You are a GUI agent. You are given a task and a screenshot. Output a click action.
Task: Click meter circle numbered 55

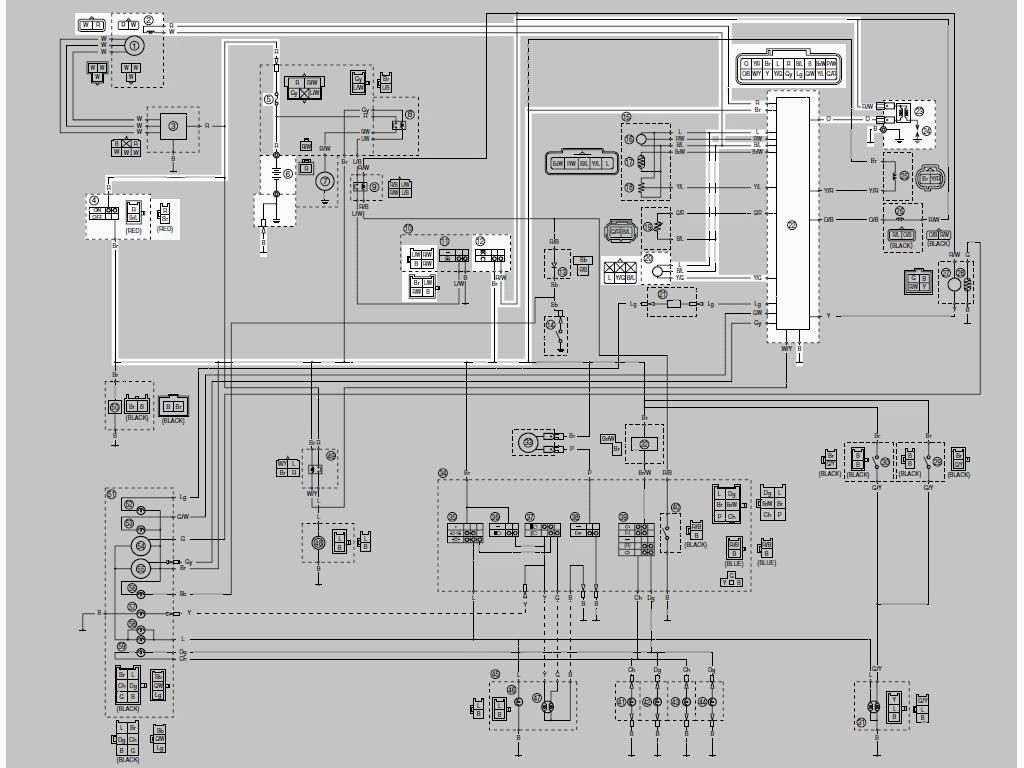[141, 568]
